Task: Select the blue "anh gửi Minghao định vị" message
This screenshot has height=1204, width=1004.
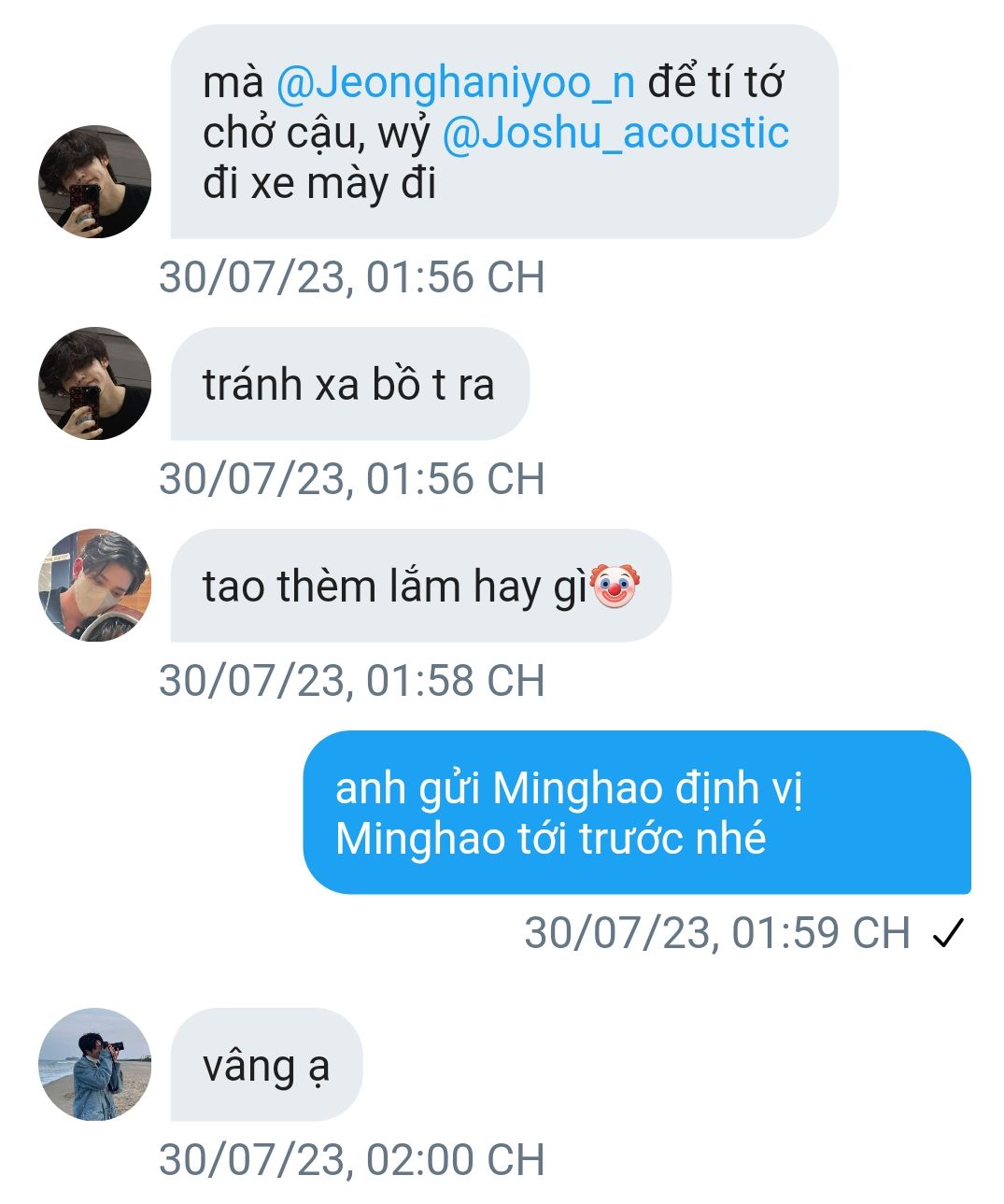Action: tap(637, 812)
